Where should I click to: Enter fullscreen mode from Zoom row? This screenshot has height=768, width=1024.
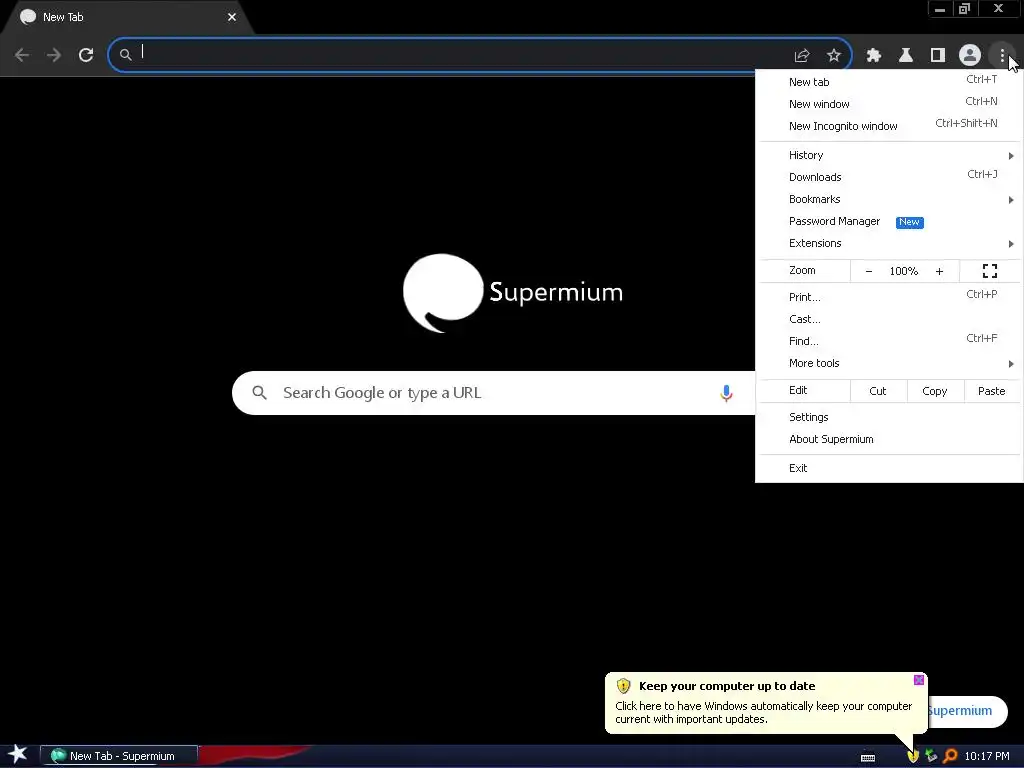pyautogui.click(x=989, y=271)
